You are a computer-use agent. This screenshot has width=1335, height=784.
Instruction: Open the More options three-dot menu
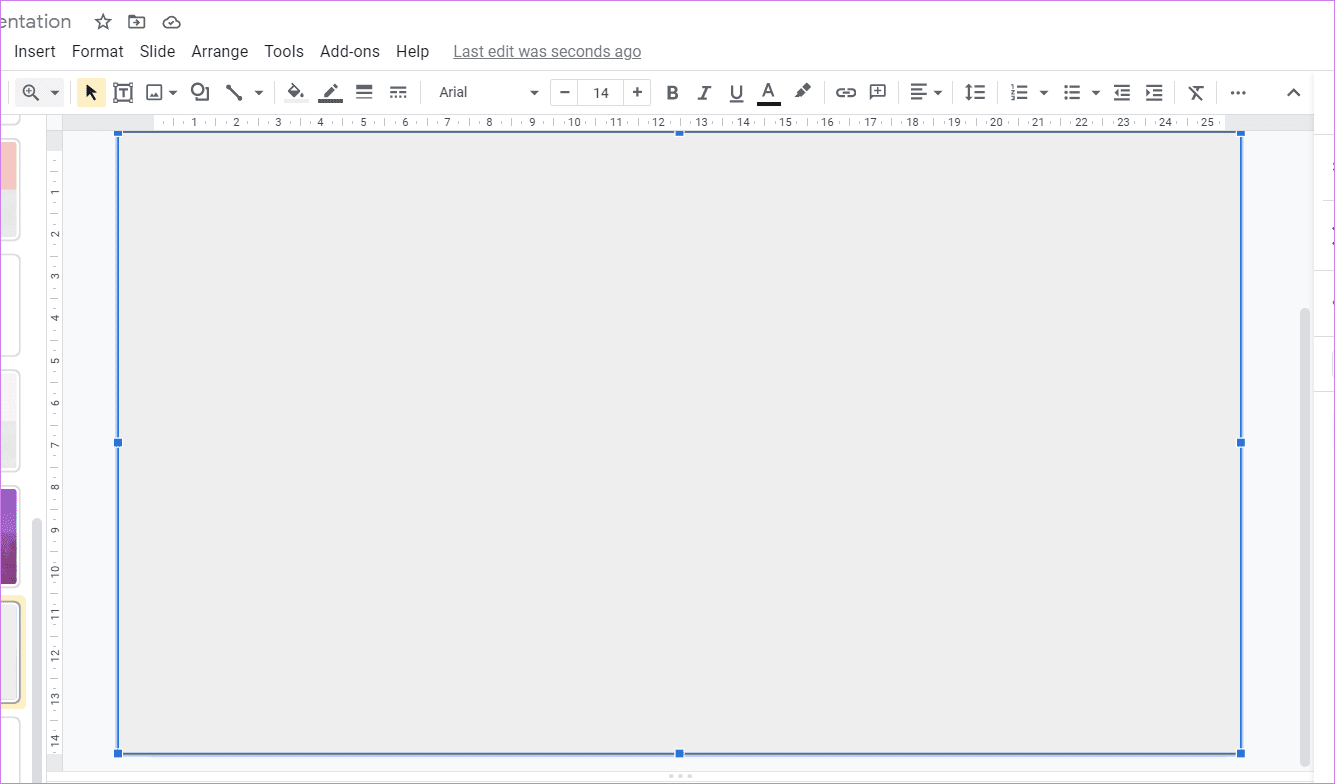pyautogui.click(x=1238, y=93)
